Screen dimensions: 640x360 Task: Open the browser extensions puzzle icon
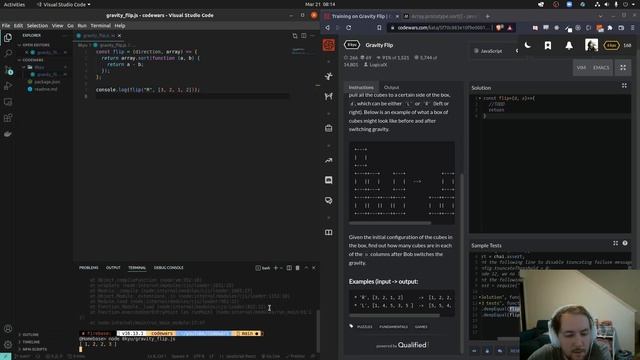610,28
